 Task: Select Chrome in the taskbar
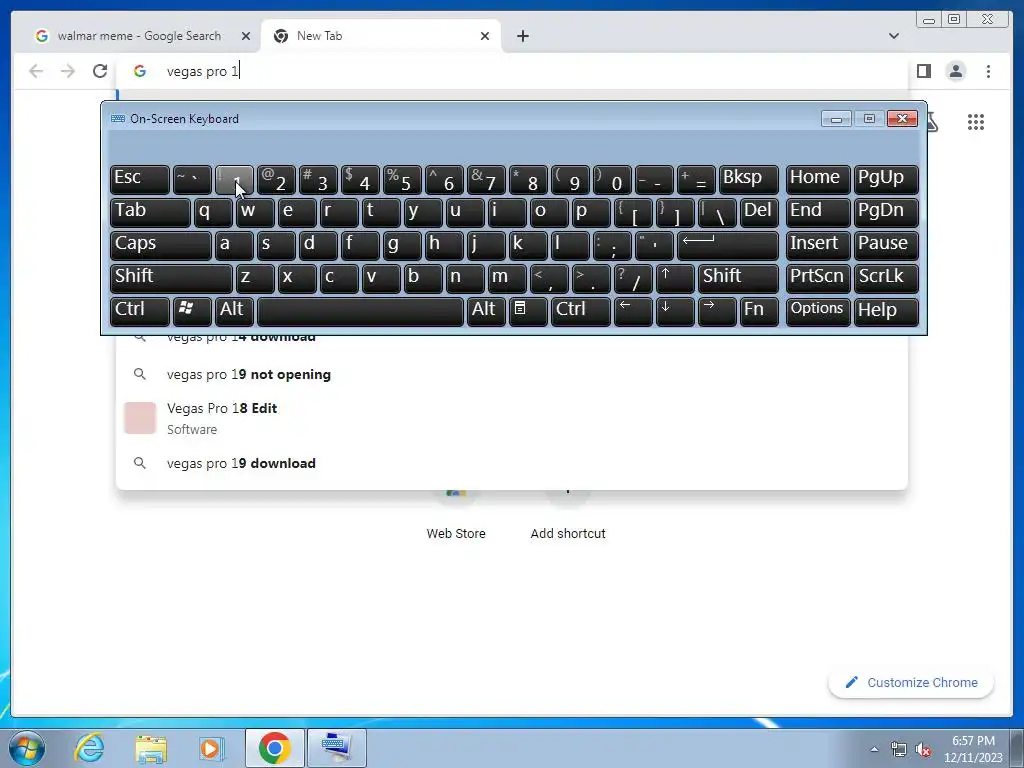click(274, 748)
